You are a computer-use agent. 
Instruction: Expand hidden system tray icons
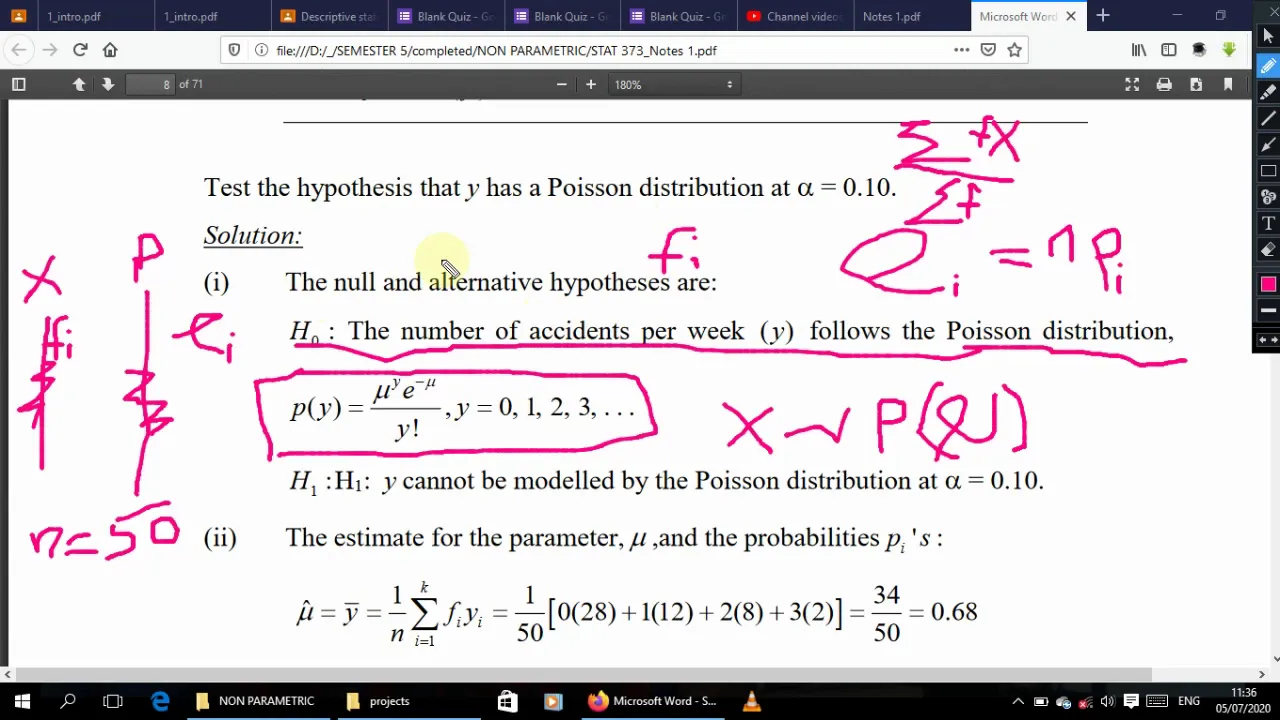pyautogui.click(x=1018, y=701)
